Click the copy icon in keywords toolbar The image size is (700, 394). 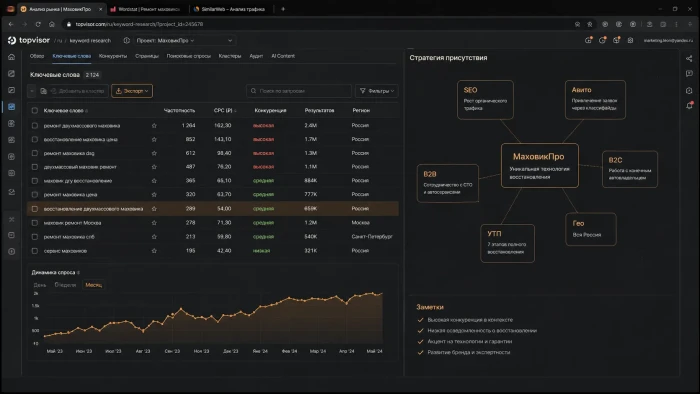click(43, 91)
